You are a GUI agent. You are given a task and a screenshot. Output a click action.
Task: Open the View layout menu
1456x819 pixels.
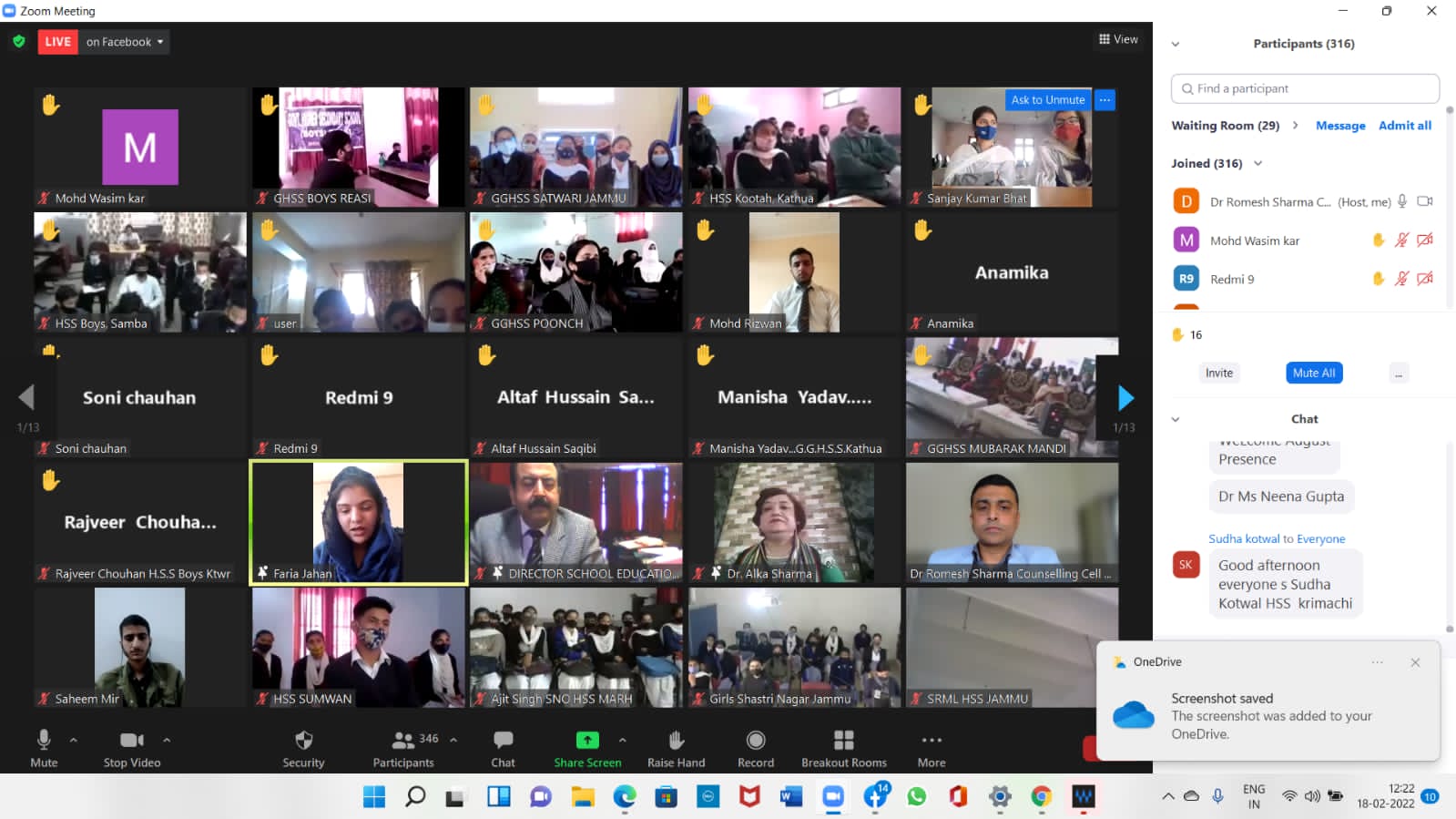(x=1118, y=39)
